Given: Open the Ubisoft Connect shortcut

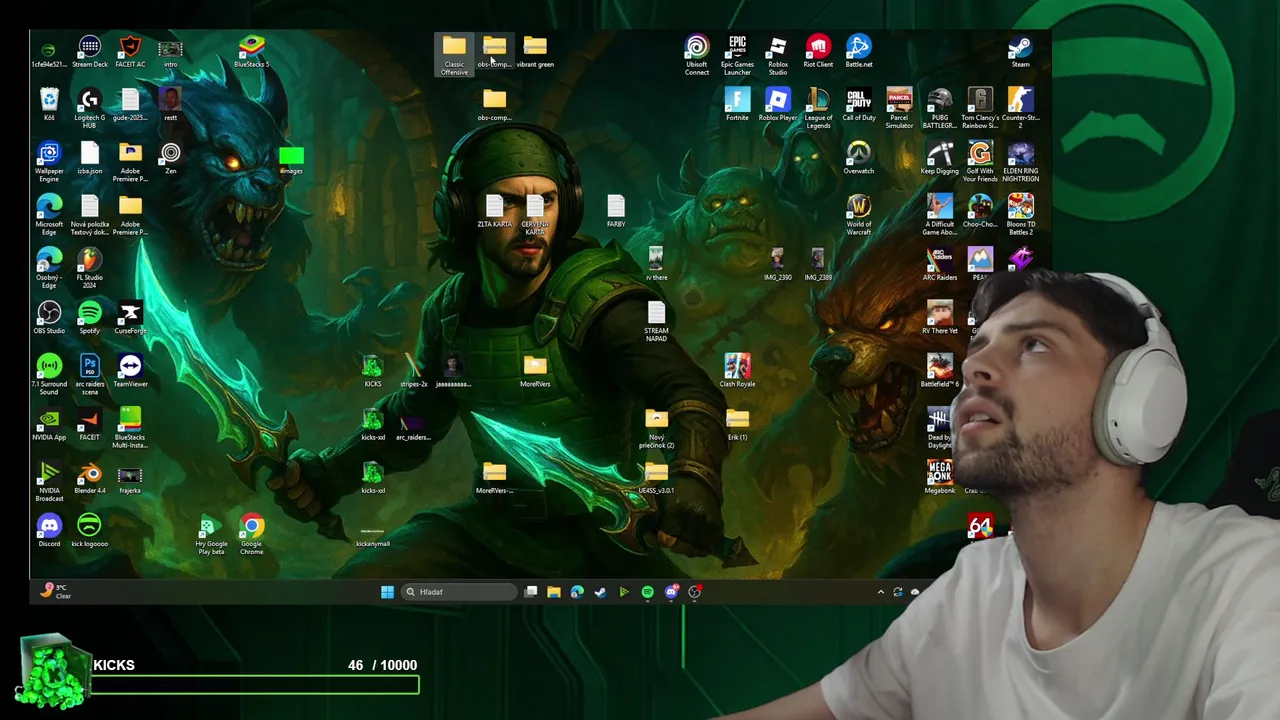Looking at the screenshot, I should pyautogui.click(x=697, y=56).
